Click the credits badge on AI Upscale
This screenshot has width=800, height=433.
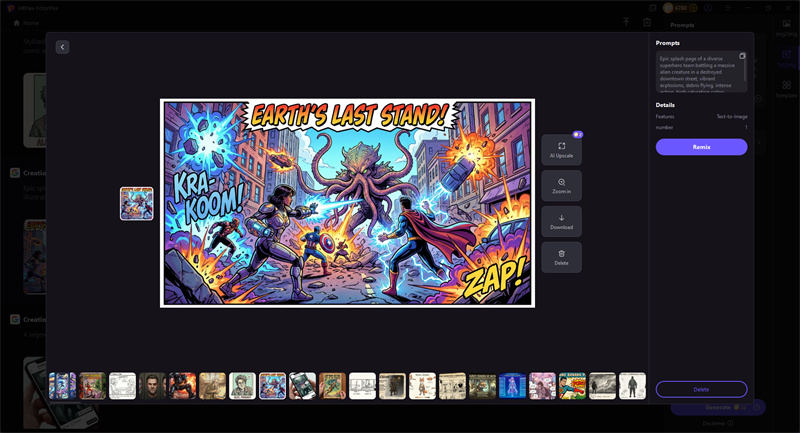pos(578,135)
